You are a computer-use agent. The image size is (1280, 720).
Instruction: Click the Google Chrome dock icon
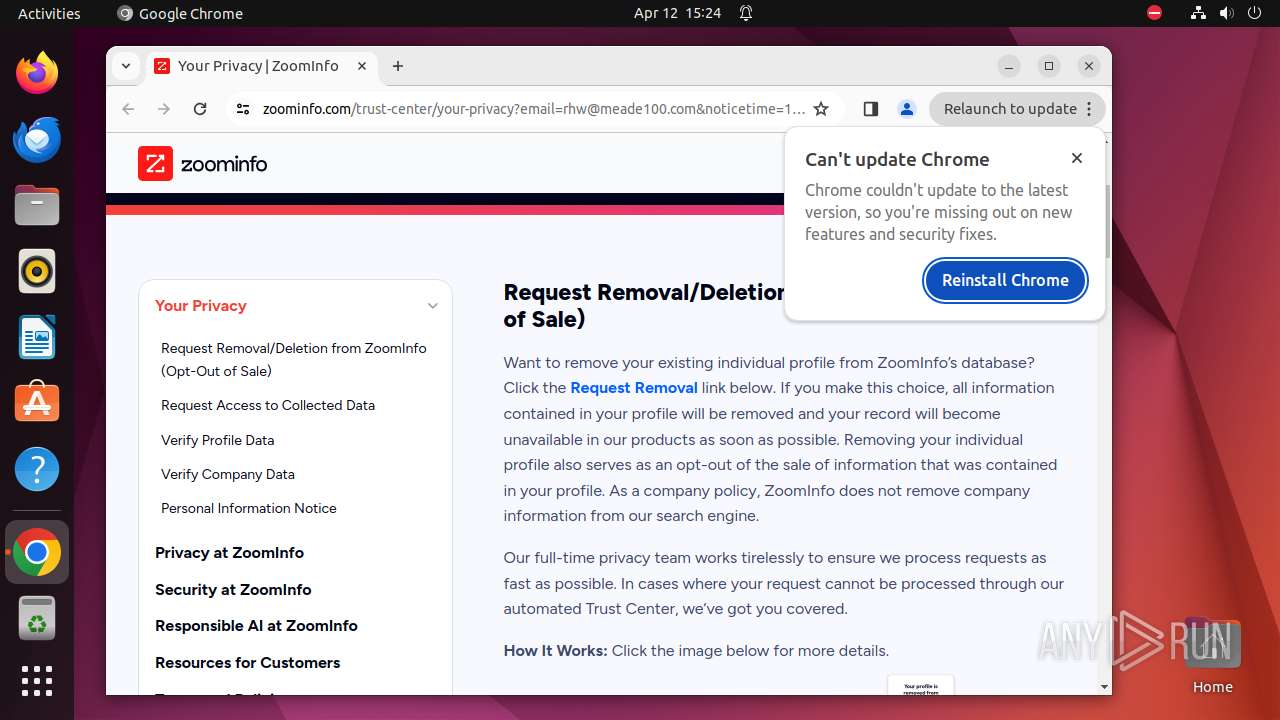(37, 552)
